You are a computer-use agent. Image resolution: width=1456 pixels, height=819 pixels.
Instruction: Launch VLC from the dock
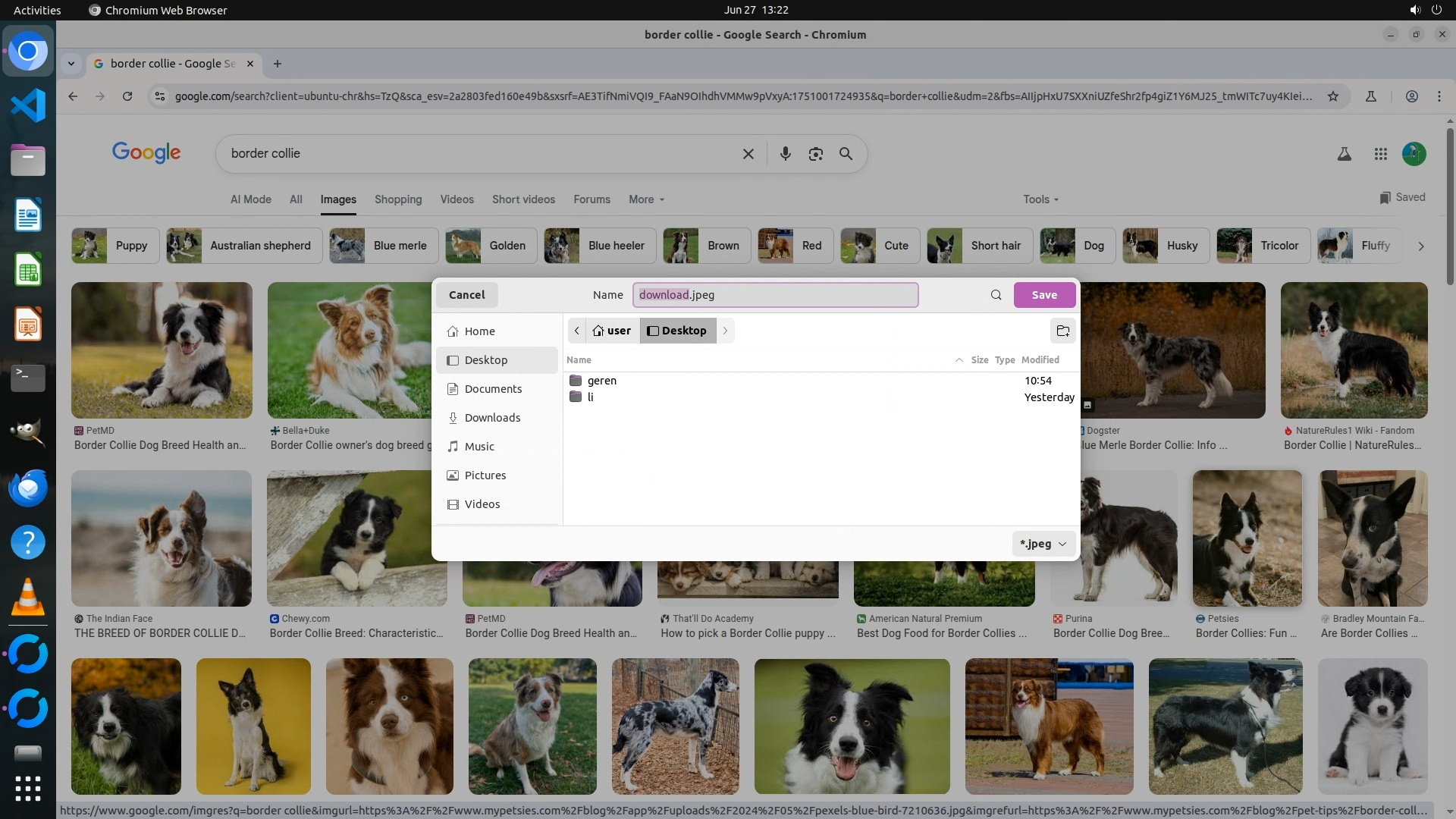28,597
